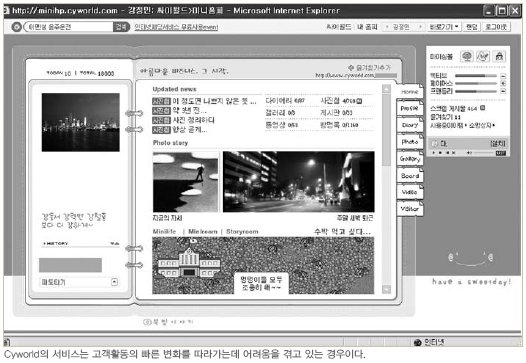Click the pen-drawing icon in the mini shop panel
The height and width of the screenshot is (363, 526).
[483, 56]
